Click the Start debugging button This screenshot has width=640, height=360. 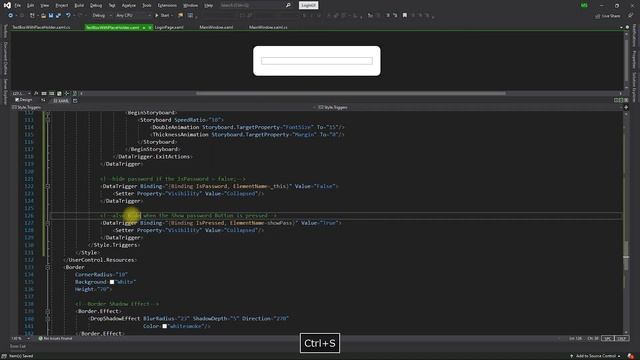point(162,16)
